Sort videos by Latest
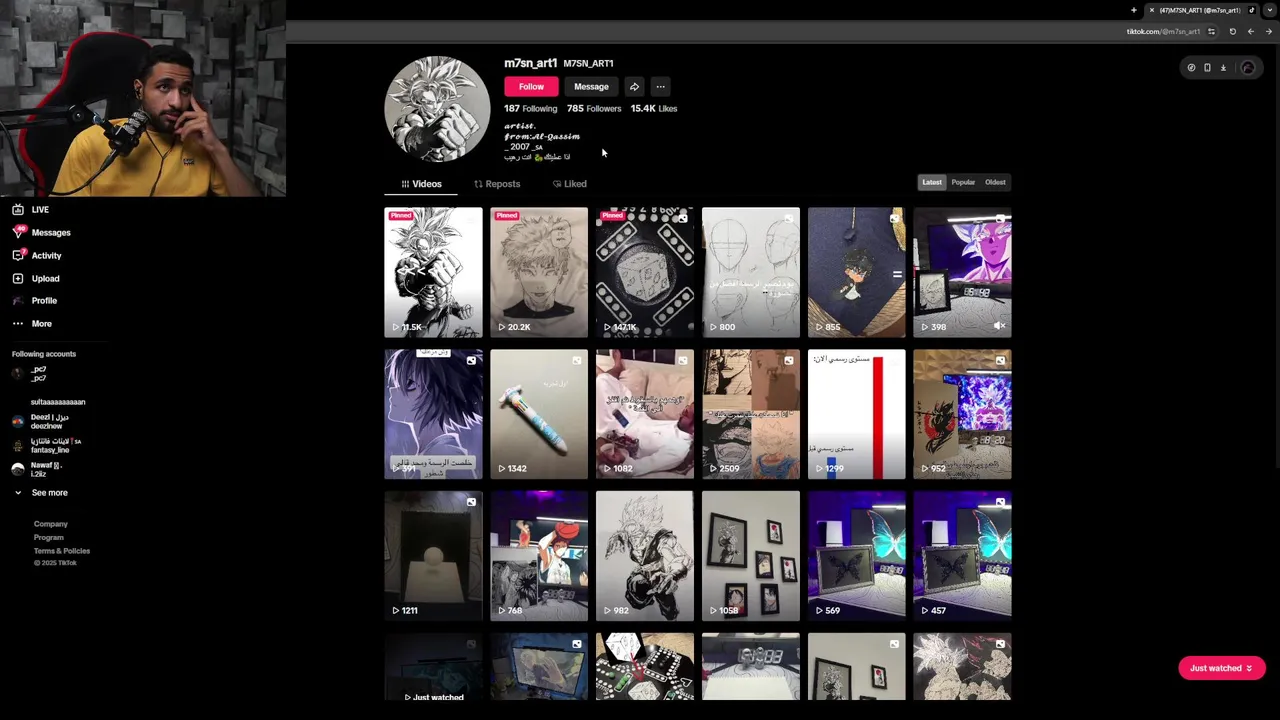The height and width of the screenshot is (720, 1280). [x=932, y=182]
